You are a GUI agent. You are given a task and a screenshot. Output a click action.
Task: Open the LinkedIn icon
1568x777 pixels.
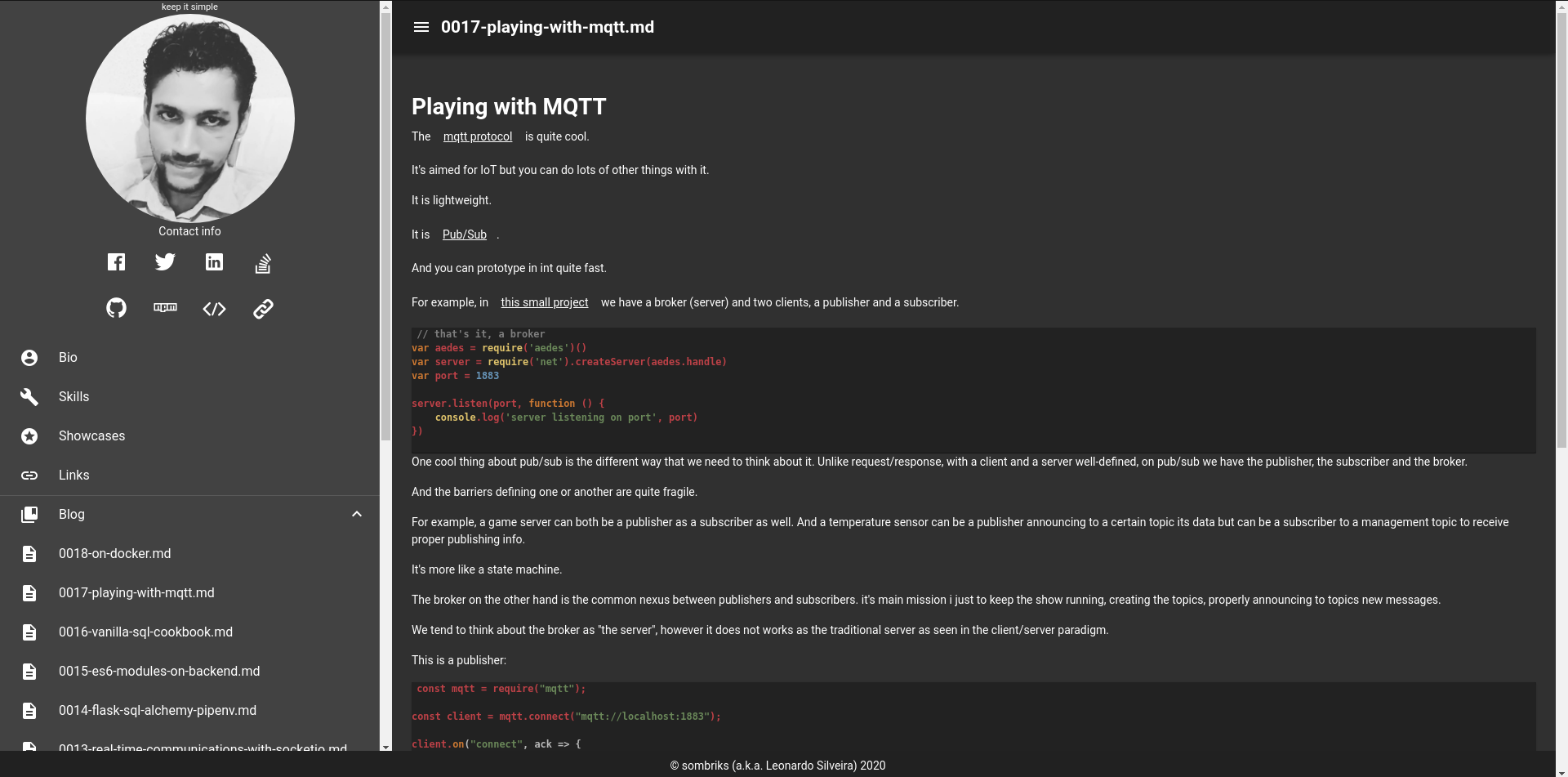coord(214,261)
